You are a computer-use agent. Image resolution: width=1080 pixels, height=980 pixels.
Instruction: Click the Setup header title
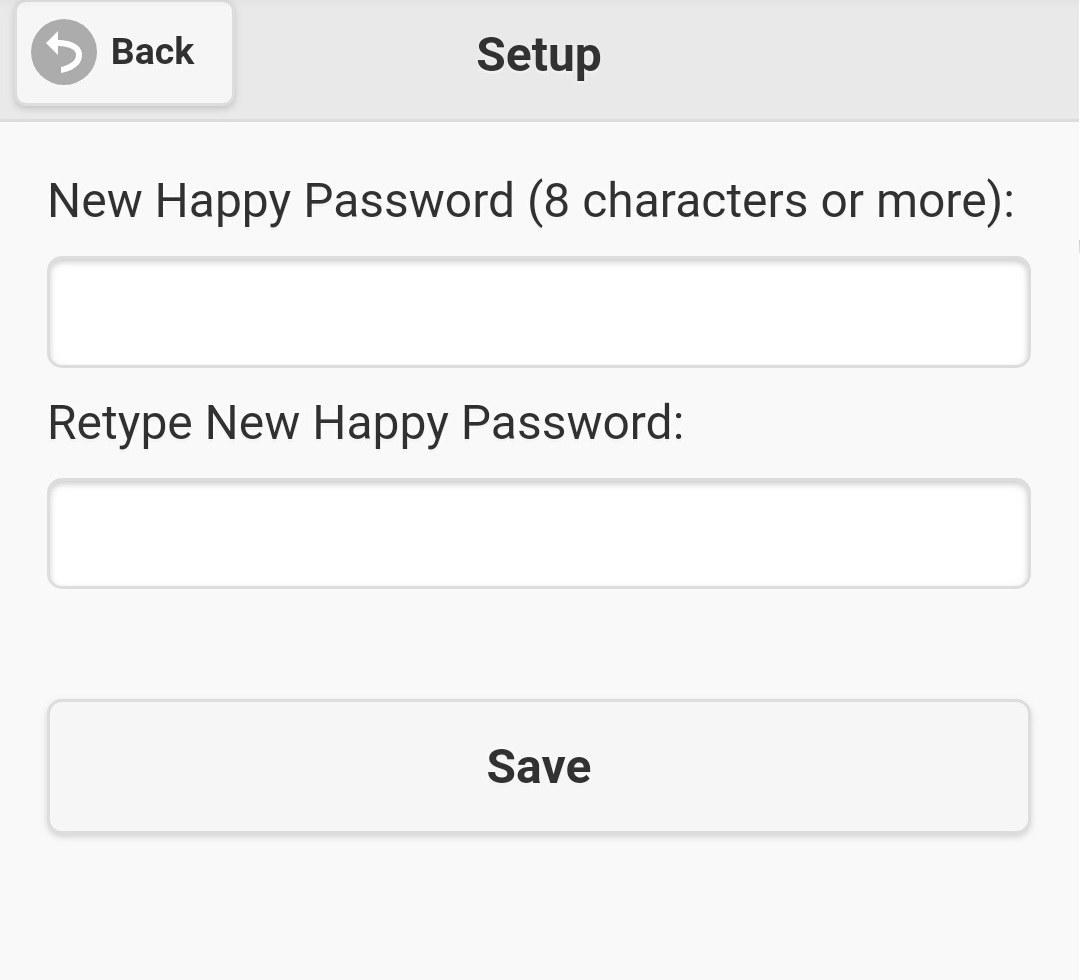[539, 55]
